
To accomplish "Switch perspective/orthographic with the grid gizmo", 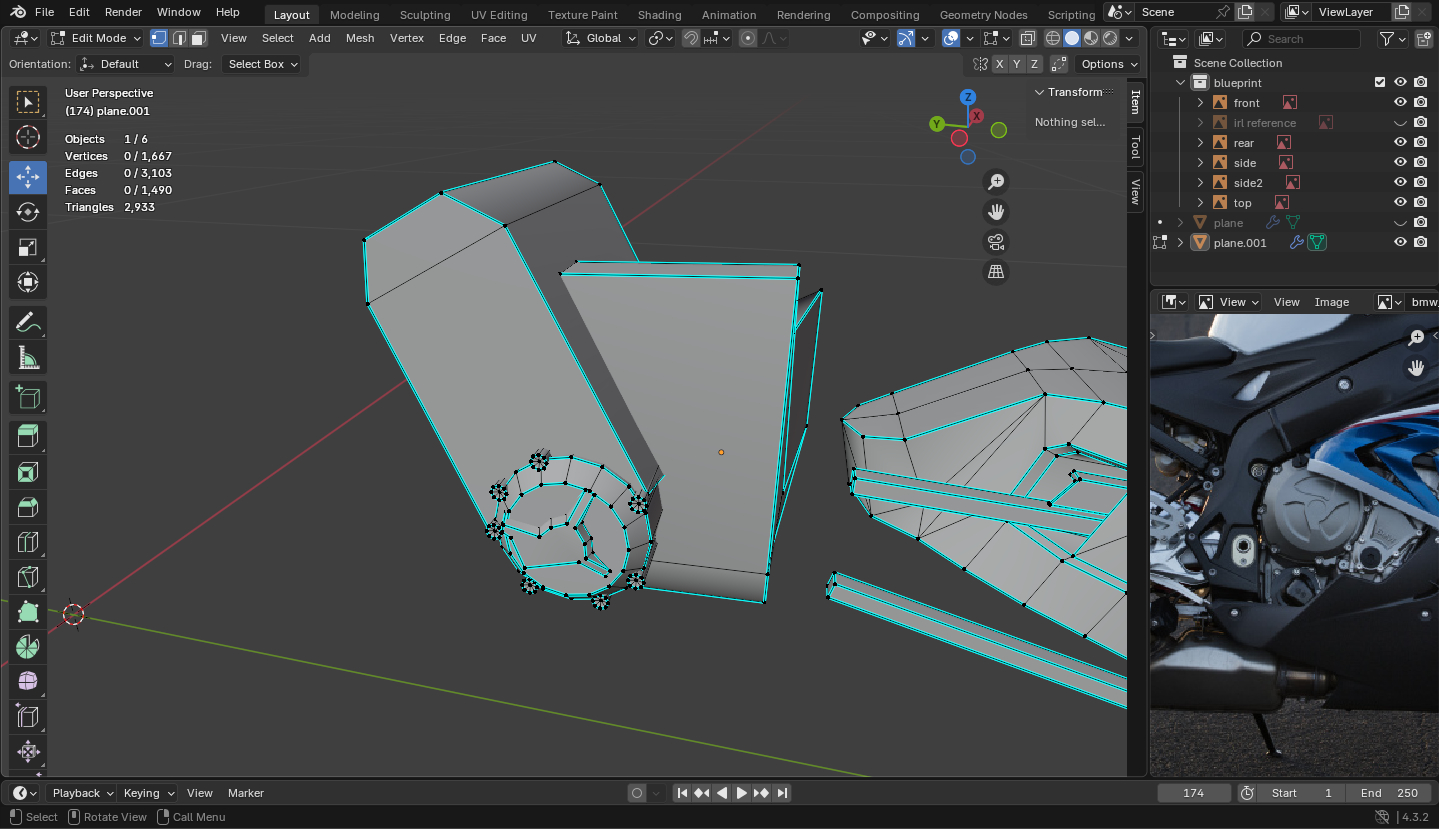I will 996,272.
